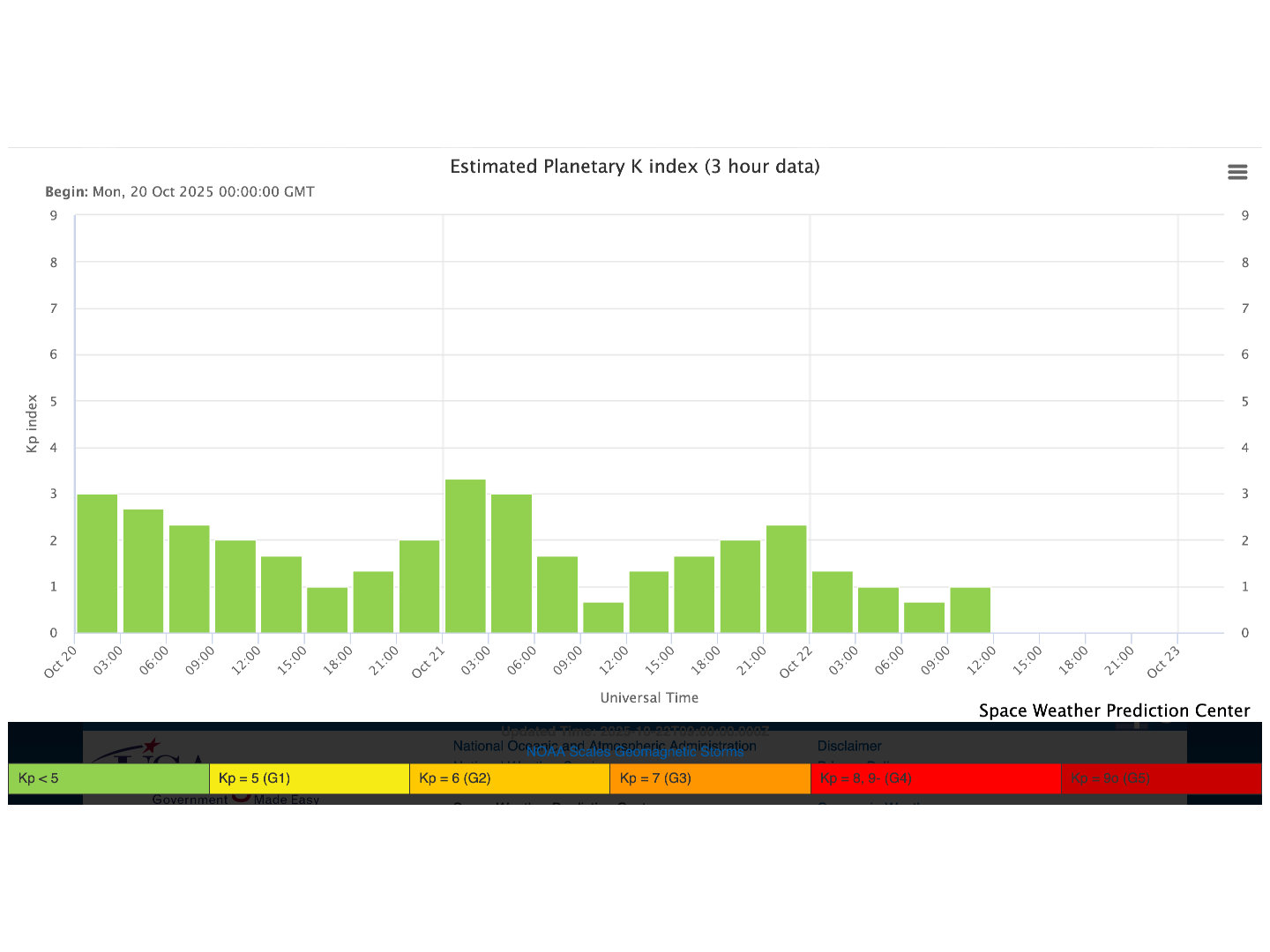Click the tallest bar on Oct 21
This screenshot has height=952, width=1270.
[466, 556]
